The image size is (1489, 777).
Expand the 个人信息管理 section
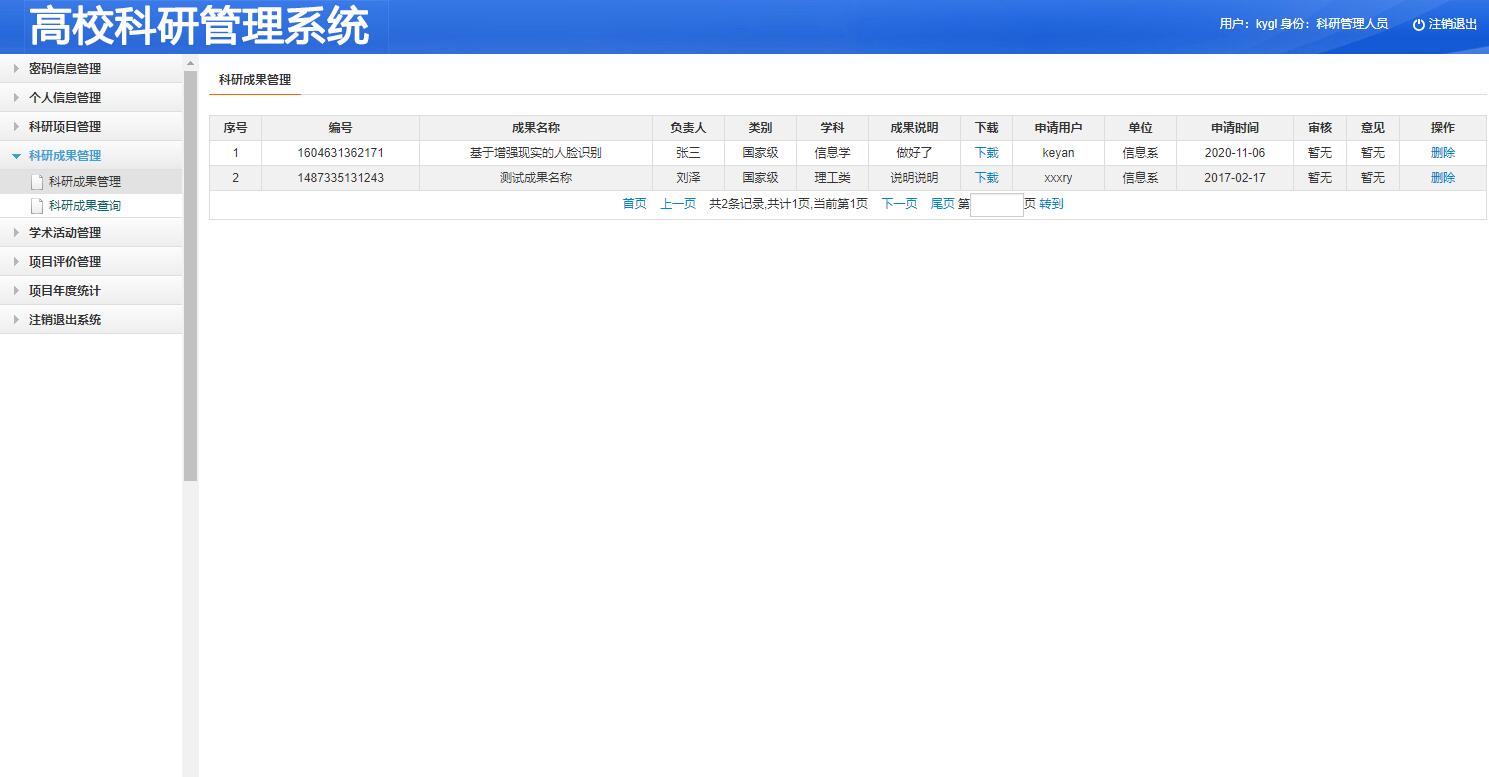point(65,98)
